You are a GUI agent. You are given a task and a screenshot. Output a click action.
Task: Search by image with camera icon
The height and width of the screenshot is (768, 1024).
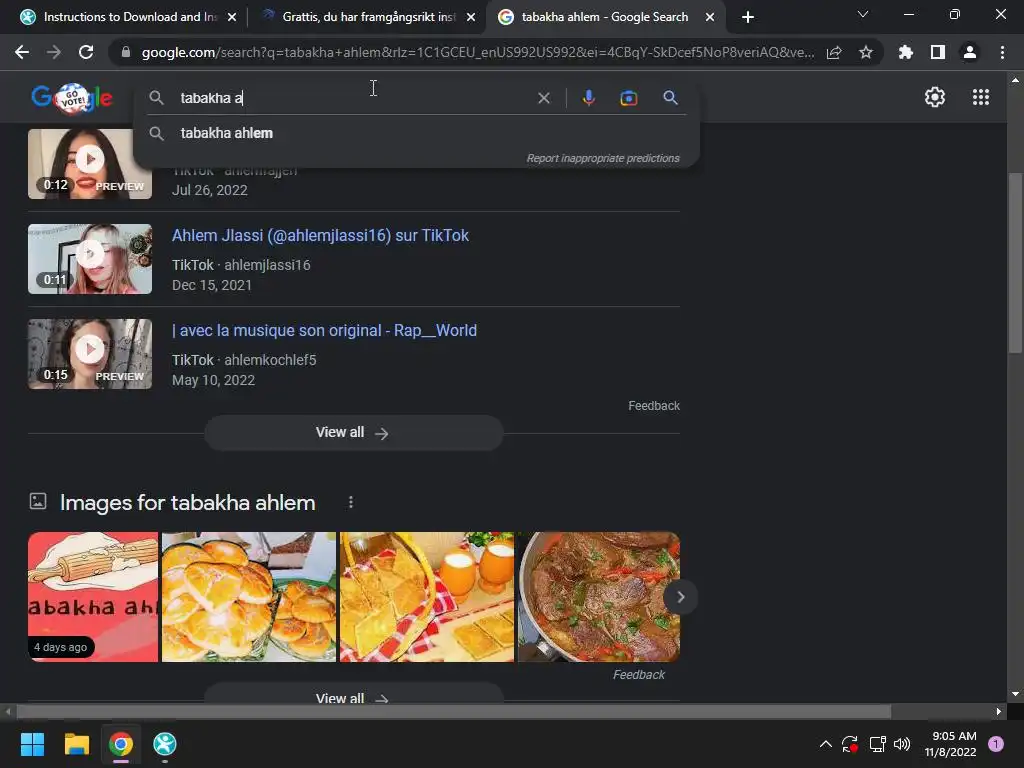pyautogui.click(x=629, y=98)
